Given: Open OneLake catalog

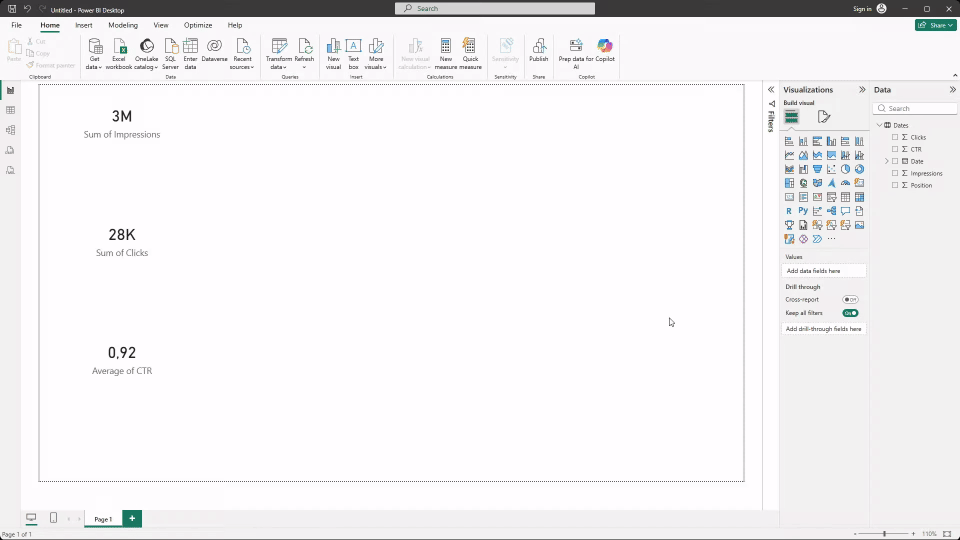Looking at the screenshot, I should [146, 54].
